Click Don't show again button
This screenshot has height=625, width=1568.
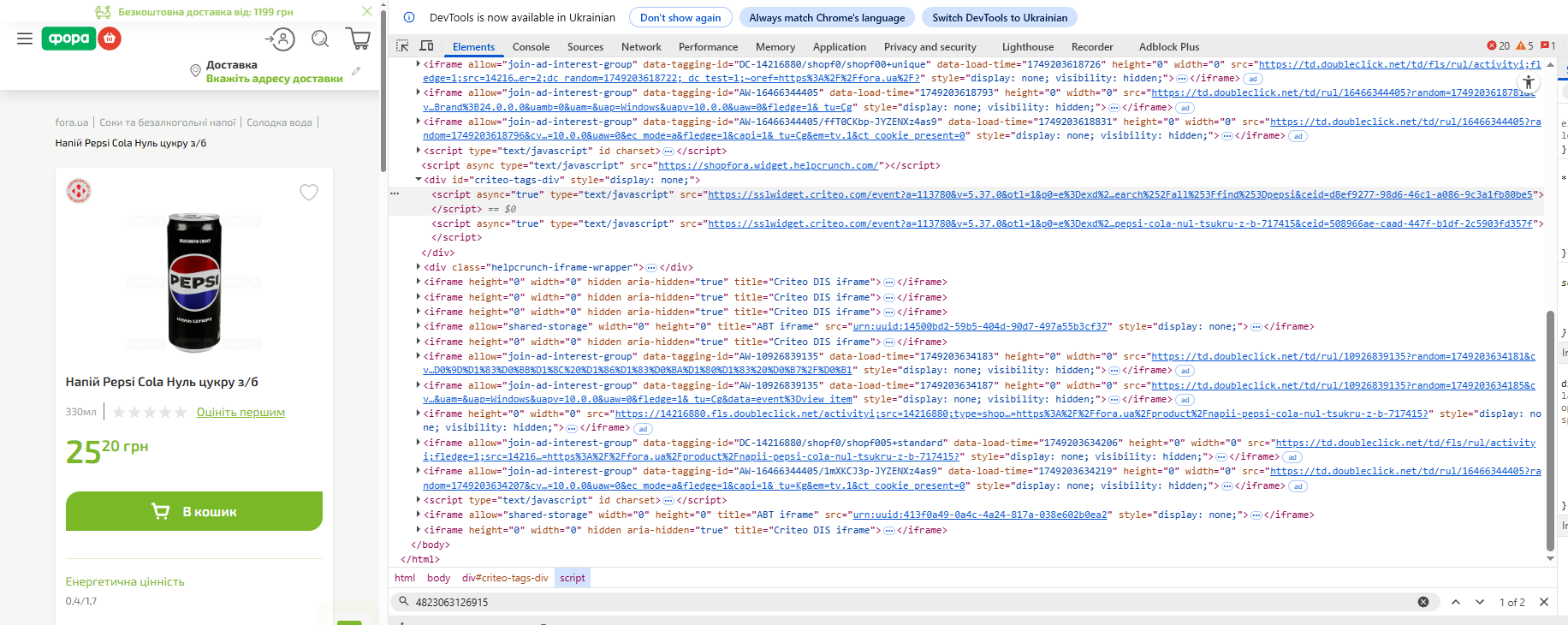[680, 17]
